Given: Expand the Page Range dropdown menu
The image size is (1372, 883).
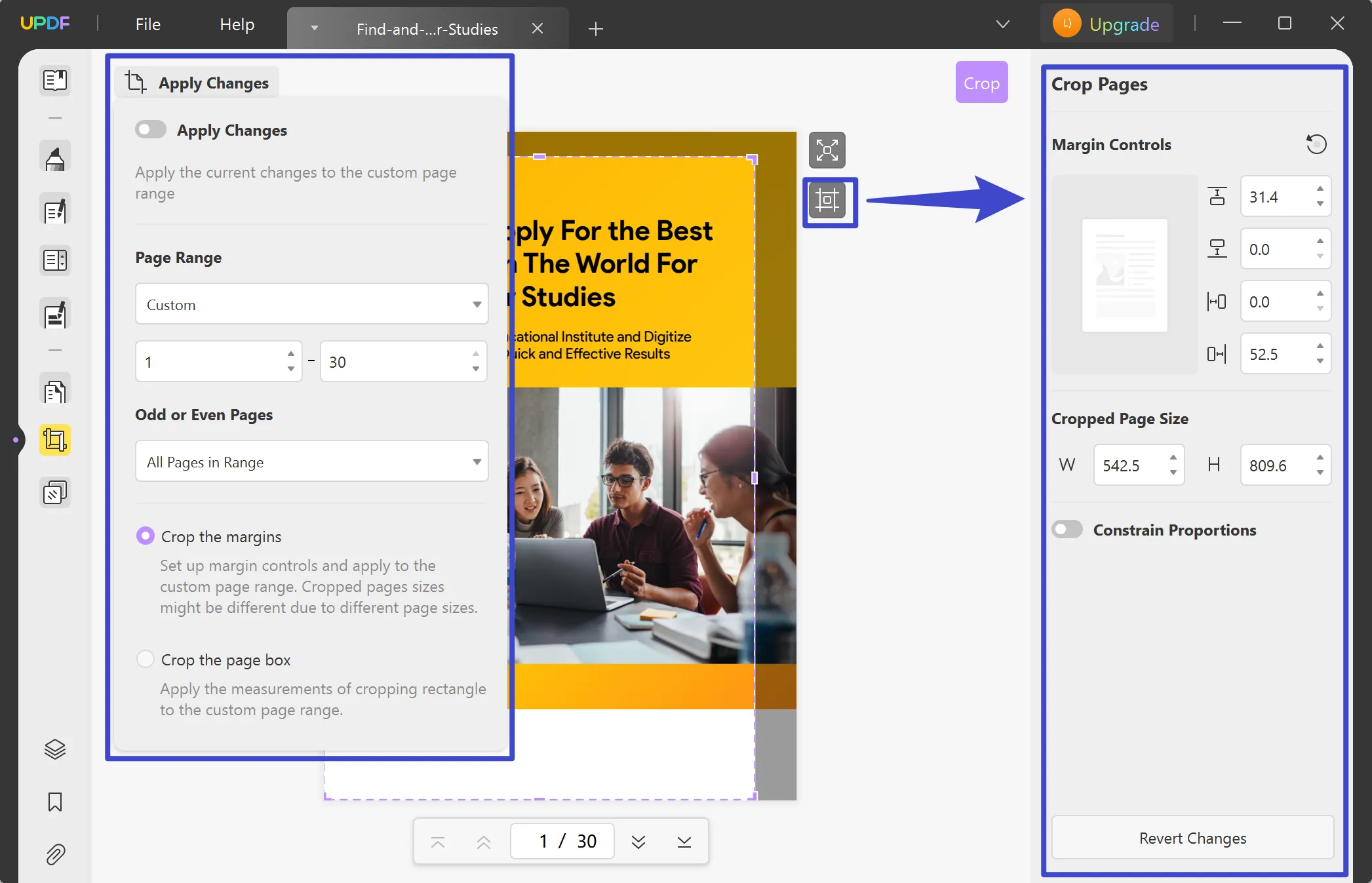Looking at the screenshot, I should (310, 305).
